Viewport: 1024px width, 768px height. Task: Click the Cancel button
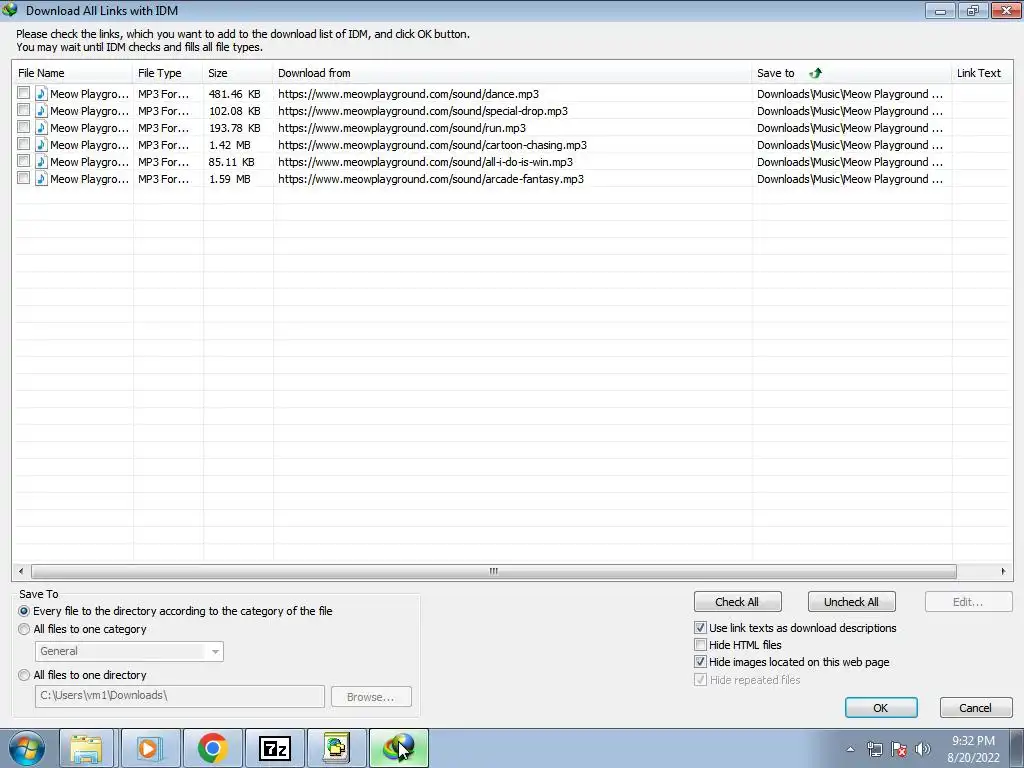(x=976, y=708)
